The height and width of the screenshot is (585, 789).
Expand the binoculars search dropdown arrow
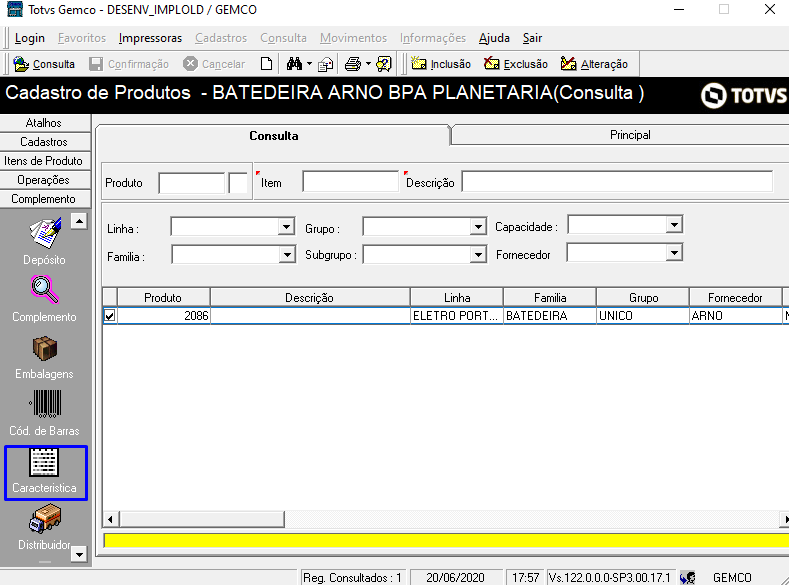coord(309,64)
